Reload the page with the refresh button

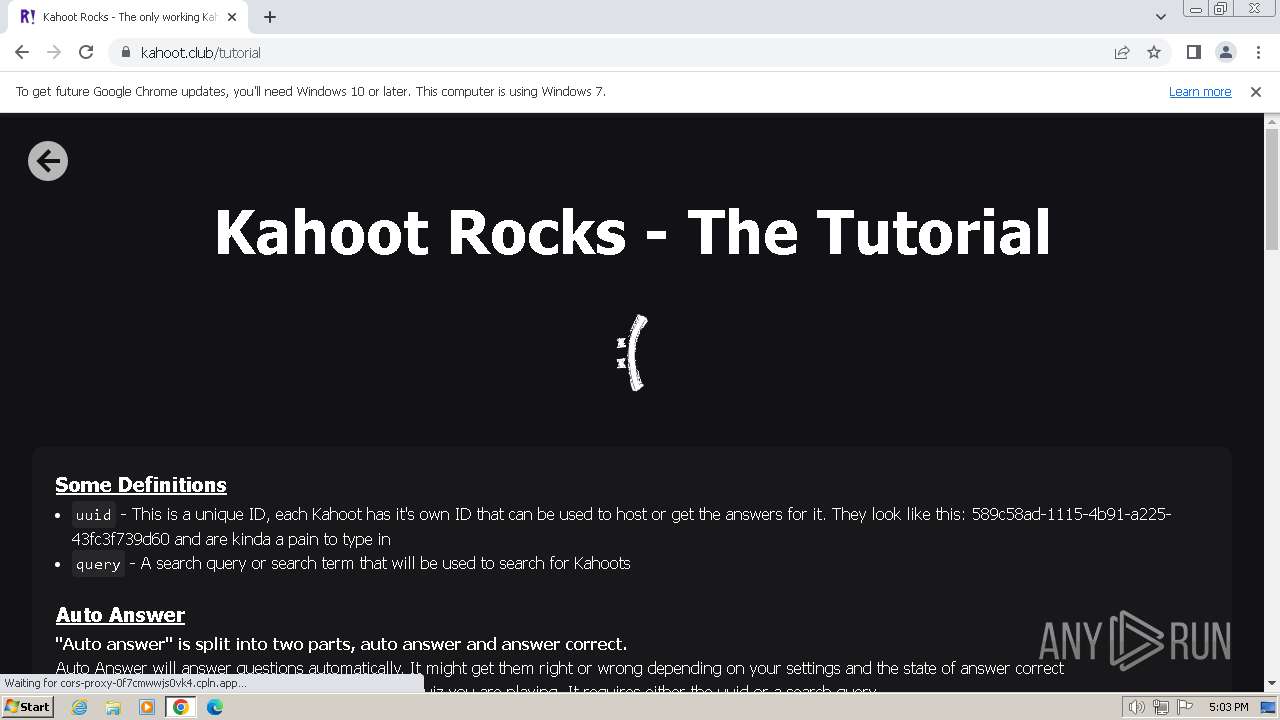(x=86, y=52)
